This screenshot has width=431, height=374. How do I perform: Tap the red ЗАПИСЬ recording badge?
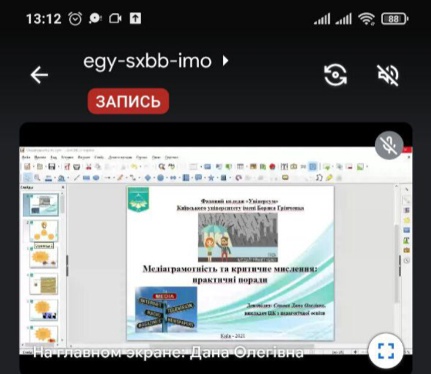pos(128,101)
